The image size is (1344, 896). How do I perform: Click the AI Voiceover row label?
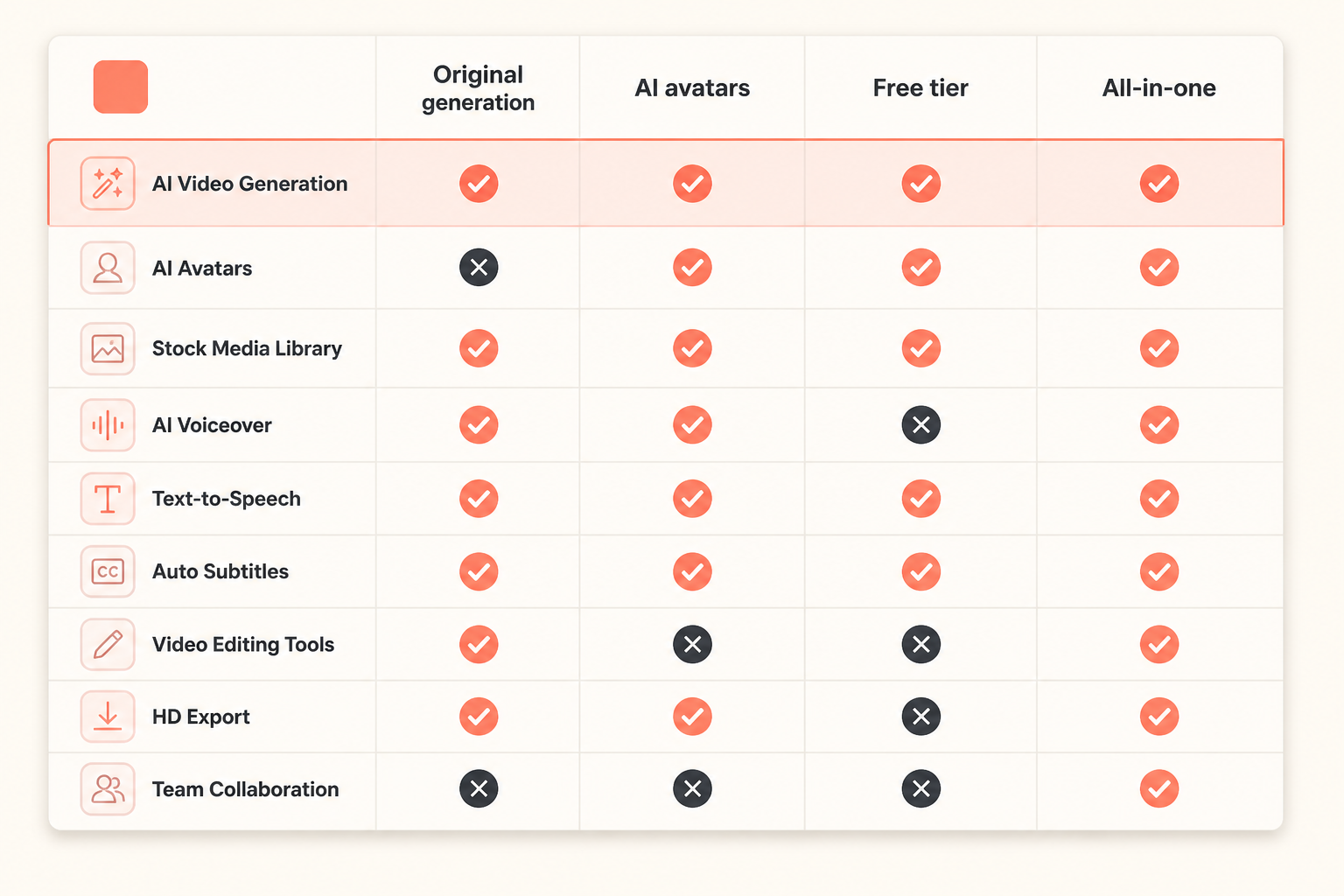point(212,425)
